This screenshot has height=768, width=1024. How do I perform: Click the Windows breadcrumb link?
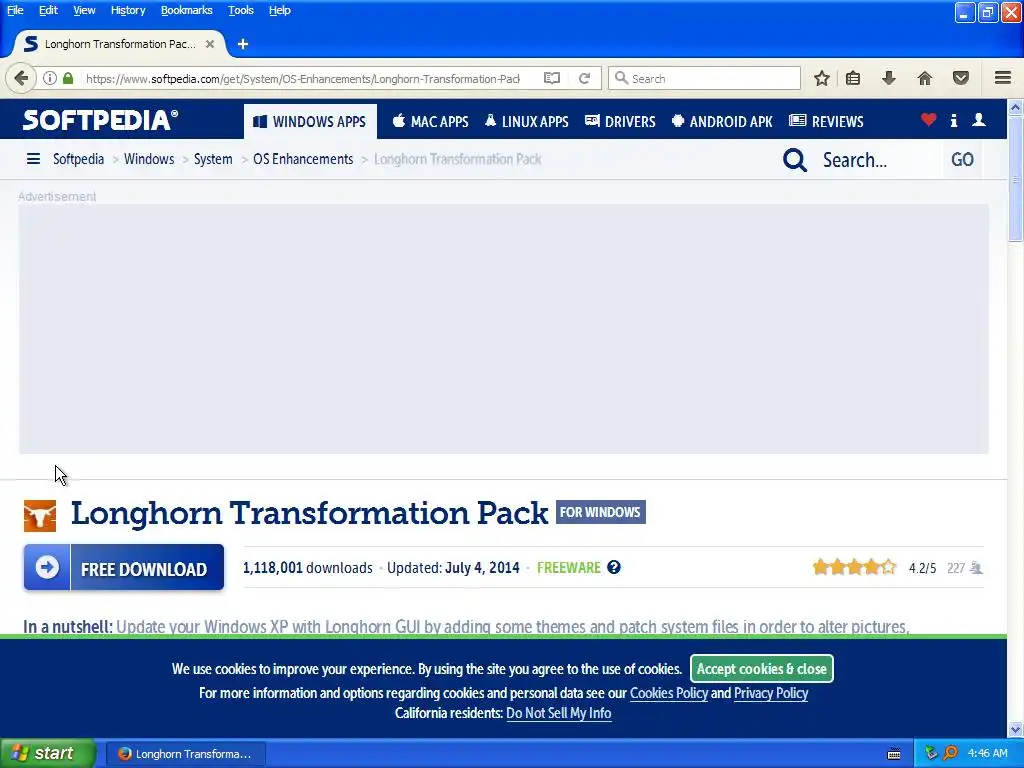tap(149, 159)
